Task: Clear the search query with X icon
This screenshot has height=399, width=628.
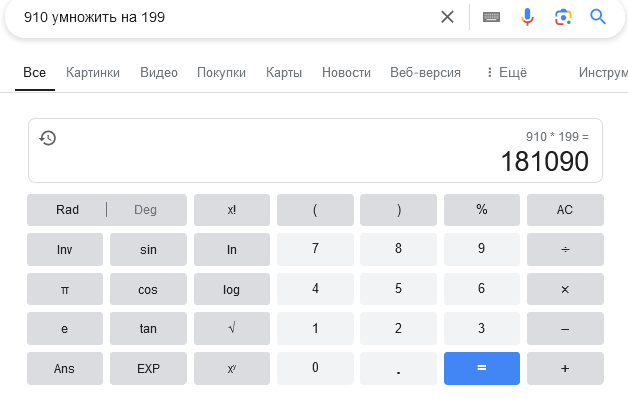Action: click(x=447, y=17)
